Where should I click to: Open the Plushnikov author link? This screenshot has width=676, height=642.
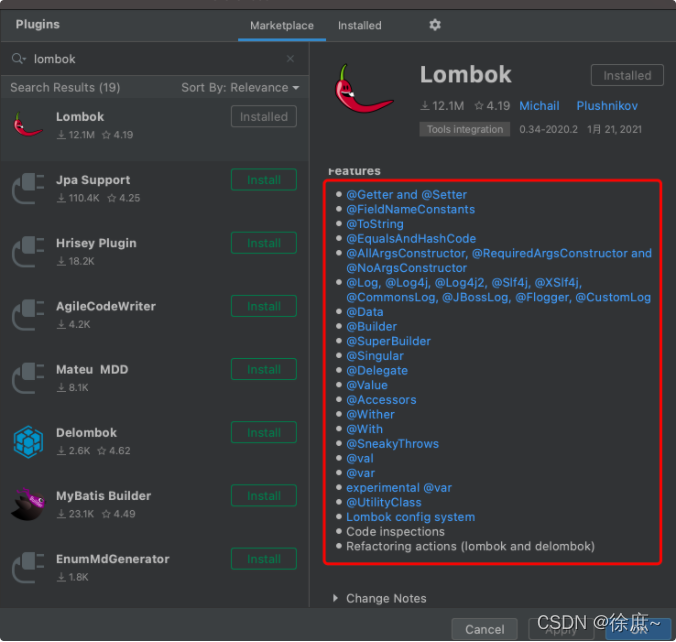(x=607, y=106)
